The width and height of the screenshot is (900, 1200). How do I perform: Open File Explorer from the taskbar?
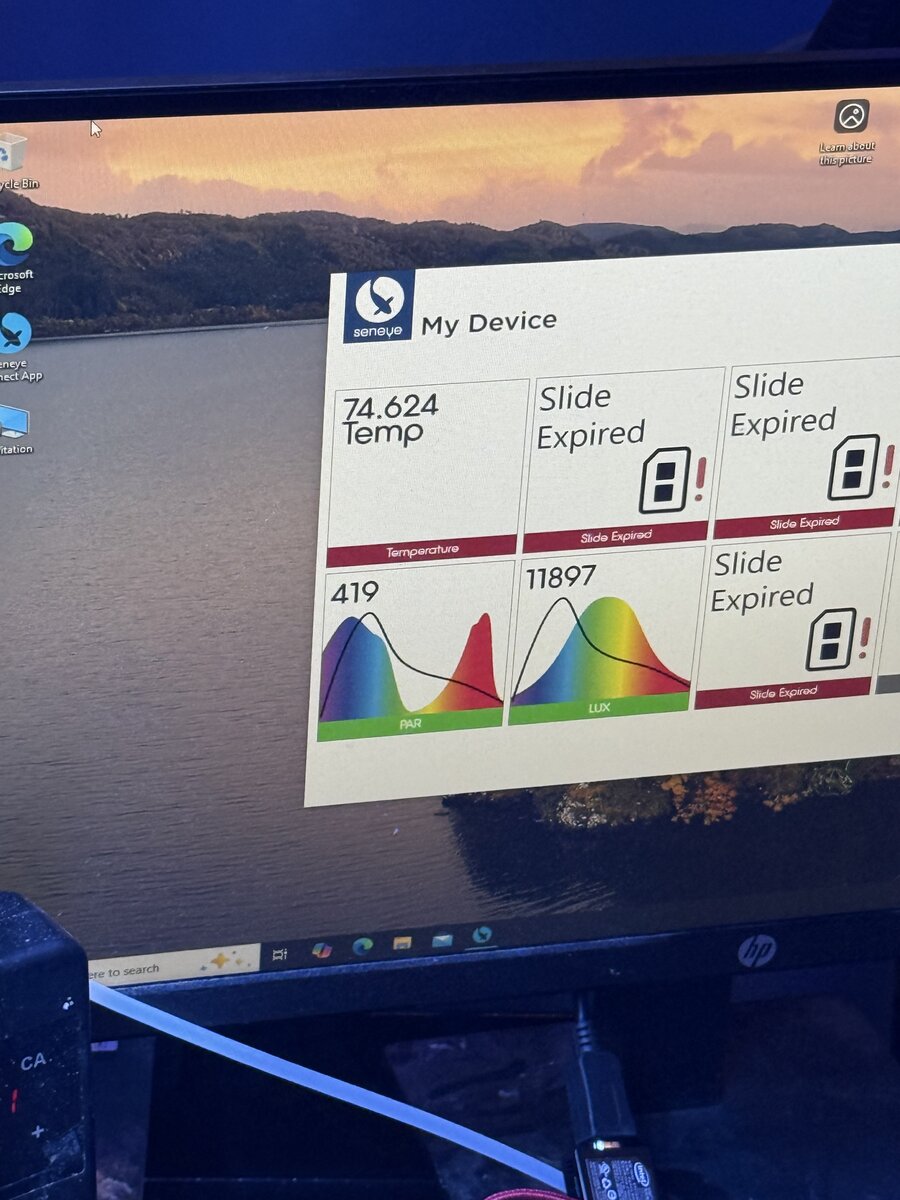coord(402,943)
